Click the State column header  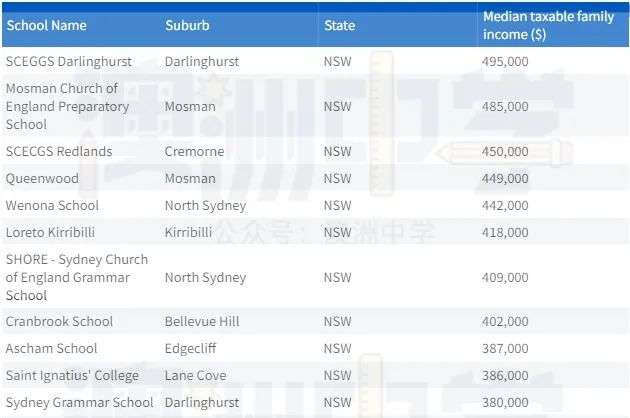(340, 25)
